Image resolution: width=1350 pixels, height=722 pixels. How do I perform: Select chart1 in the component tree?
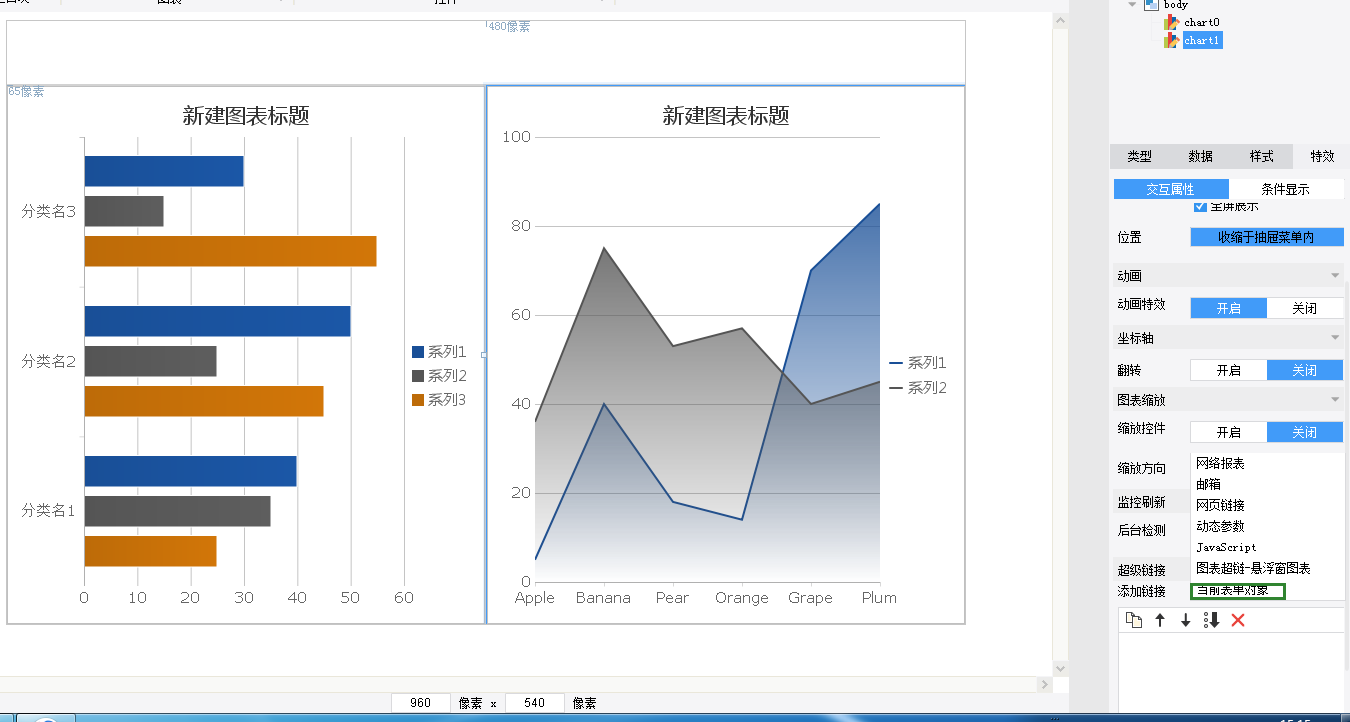(1201, 40)
